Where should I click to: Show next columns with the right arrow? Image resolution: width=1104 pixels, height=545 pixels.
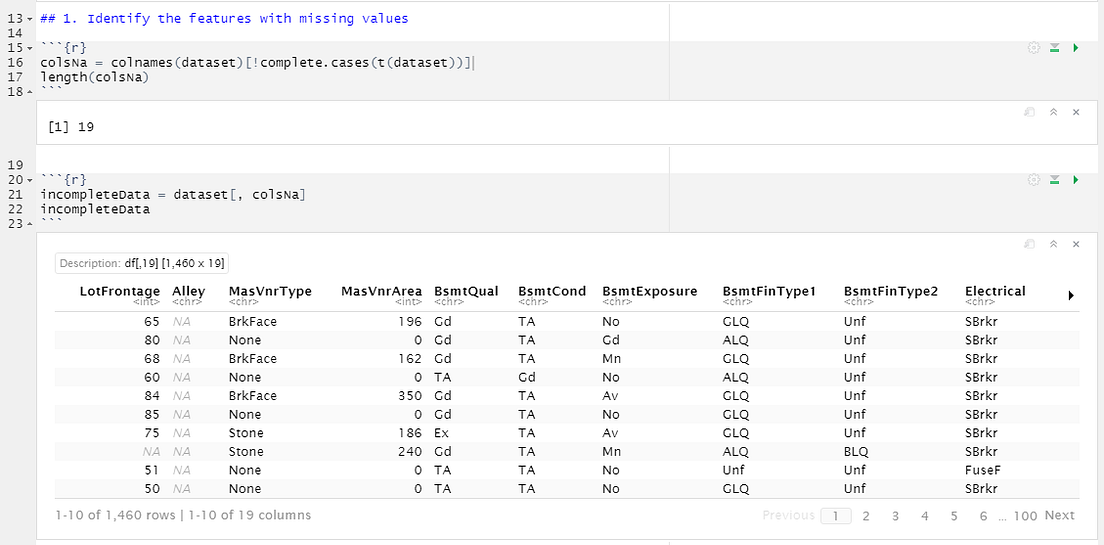pyautogui.click(x=1071, y=296)
